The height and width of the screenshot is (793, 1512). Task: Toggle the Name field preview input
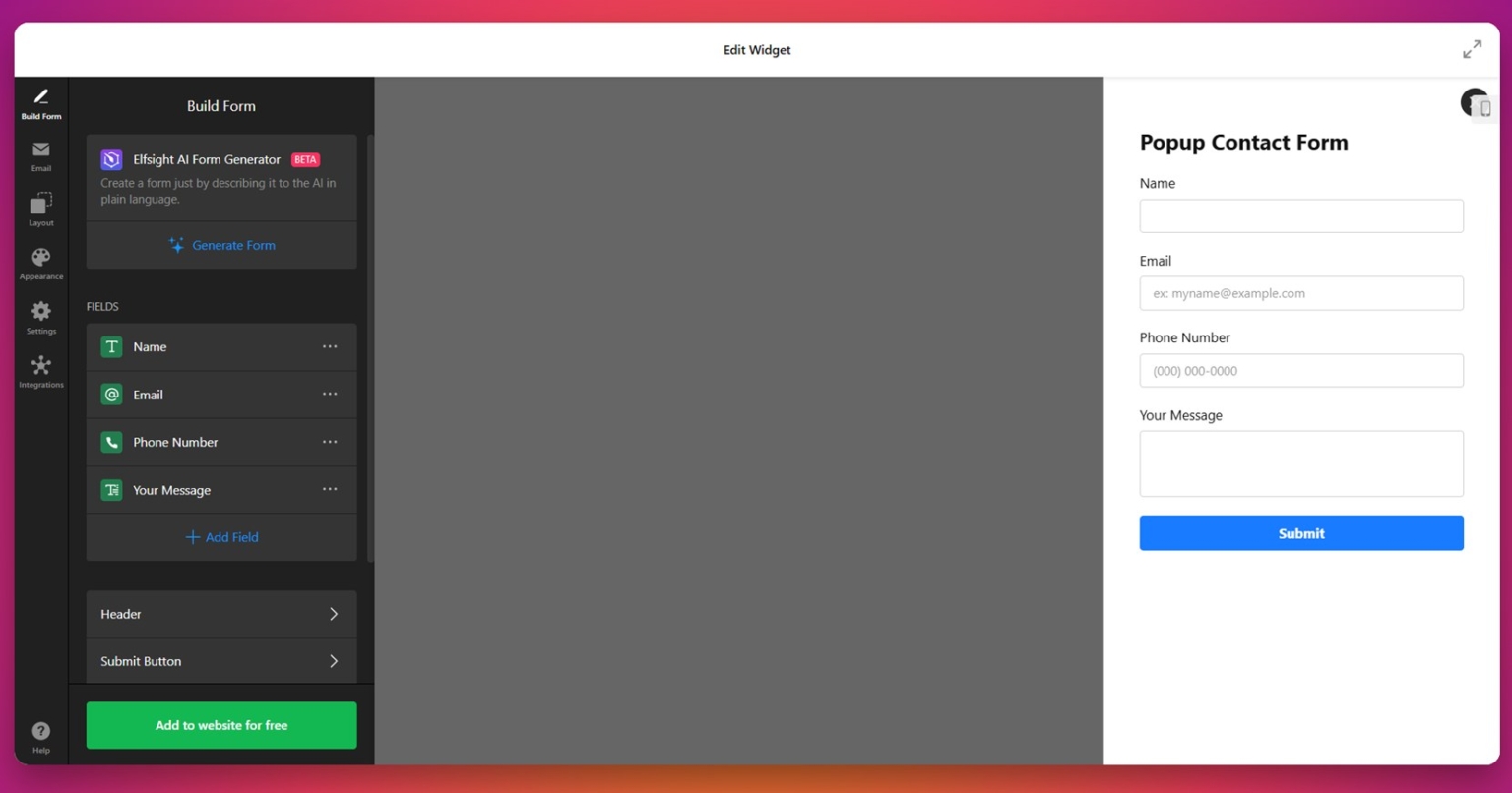point(1301,215)
